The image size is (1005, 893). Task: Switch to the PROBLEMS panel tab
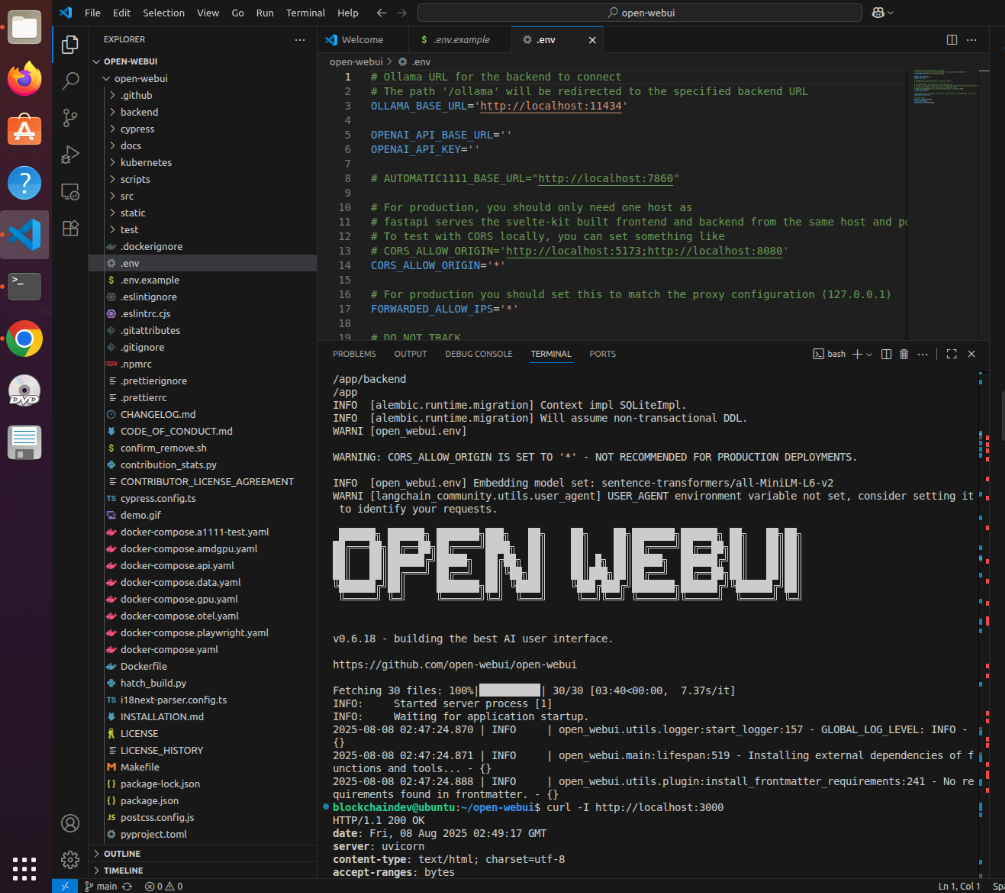(x=354, y=354)
